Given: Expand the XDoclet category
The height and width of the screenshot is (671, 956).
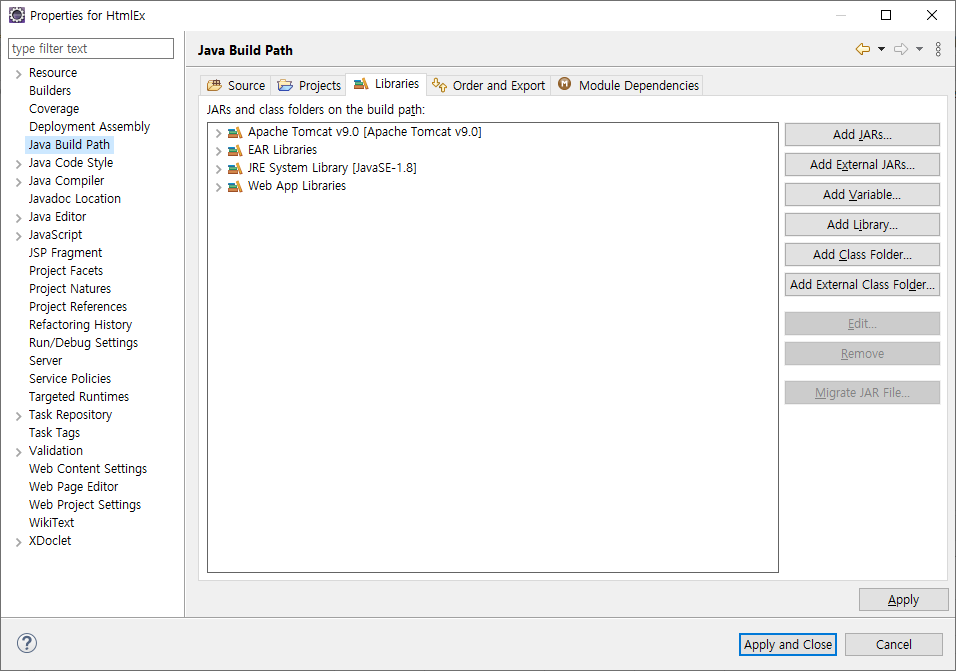Looking at the screenshot, I should pos(18,542).
